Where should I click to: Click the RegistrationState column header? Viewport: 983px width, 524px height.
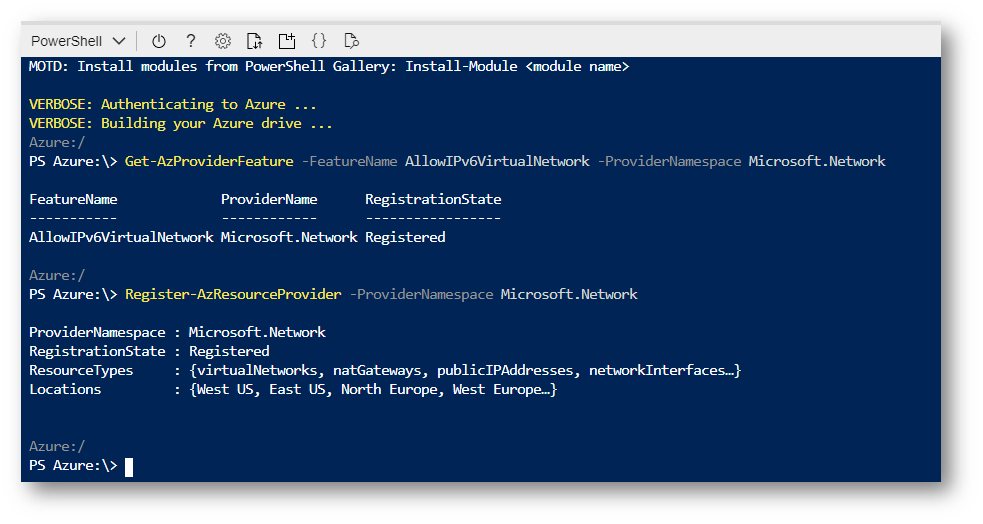[x=433, y=200]
